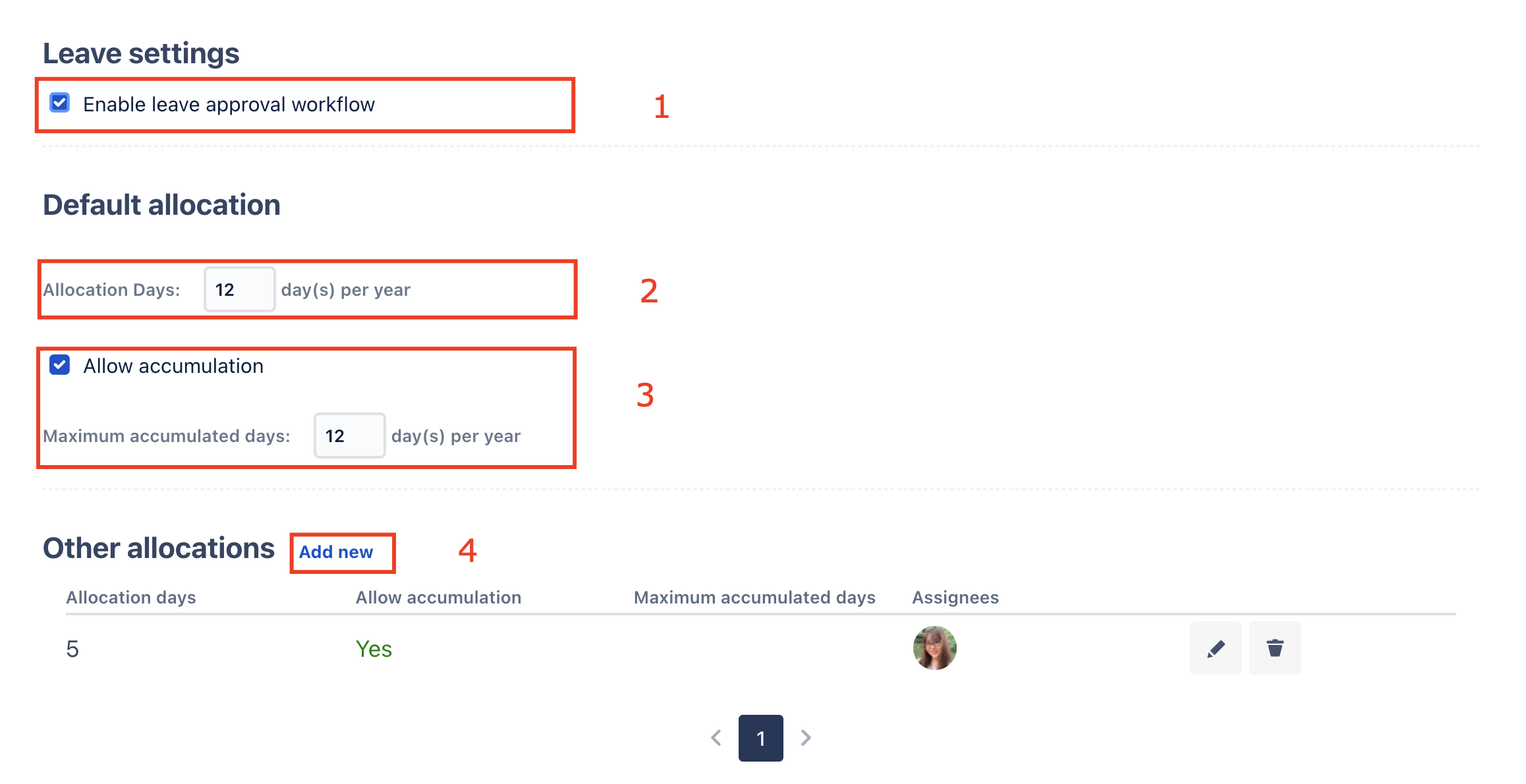This screenshot has width=1526, height=784.
Task: Click the Add new link
Action: click(336, 552)
